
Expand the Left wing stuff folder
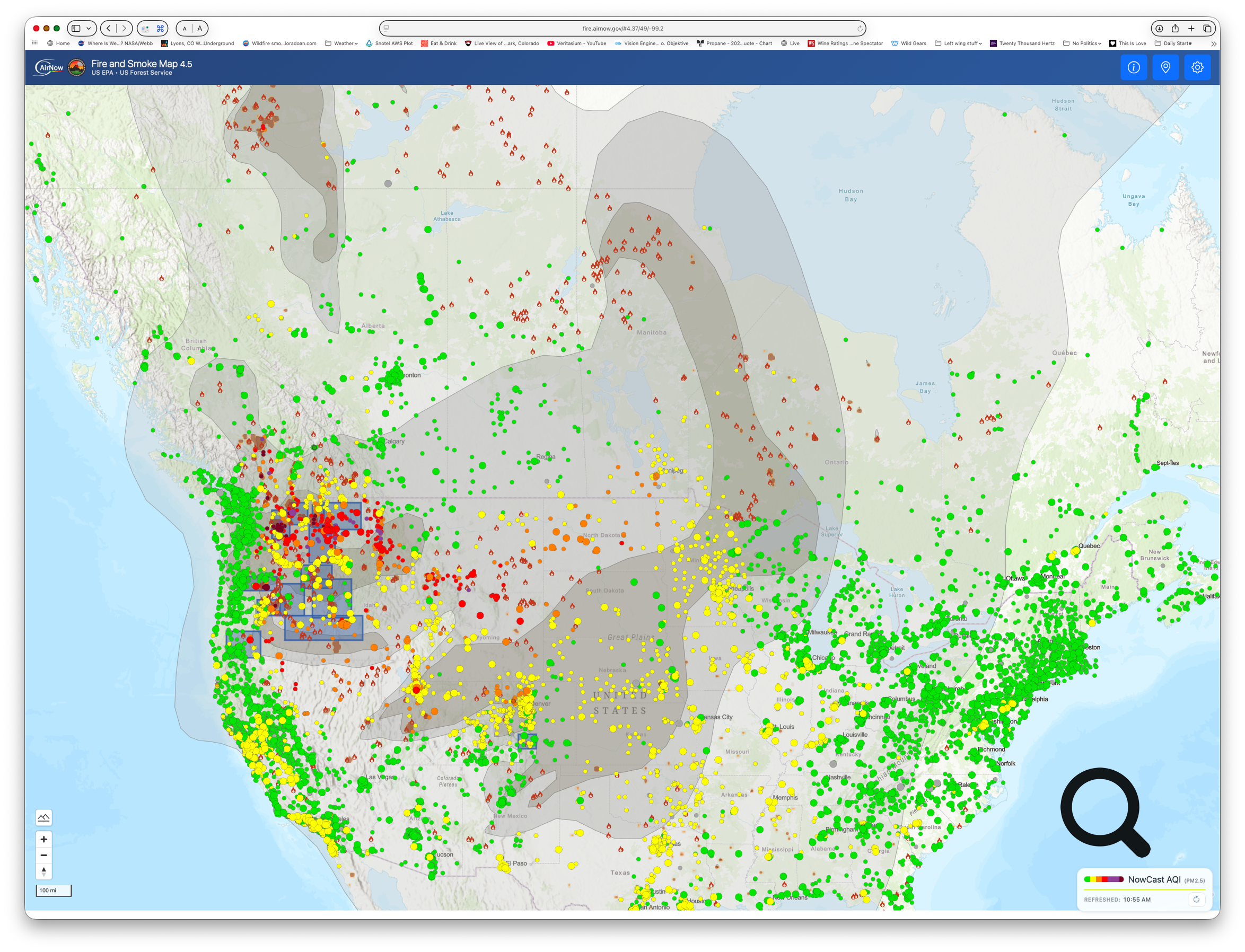point(958,43)
